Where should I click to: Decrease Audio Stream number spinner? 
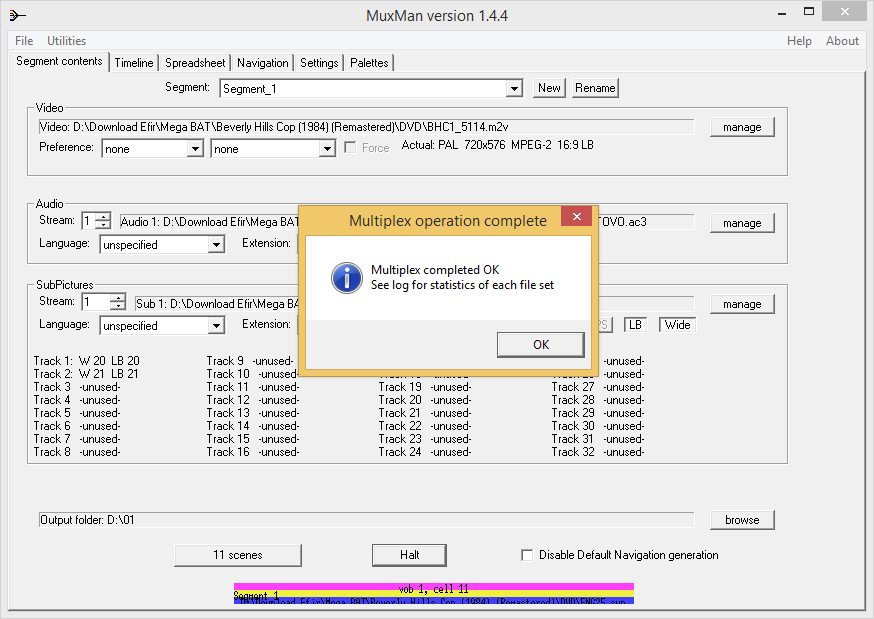[x=103, y=225]
